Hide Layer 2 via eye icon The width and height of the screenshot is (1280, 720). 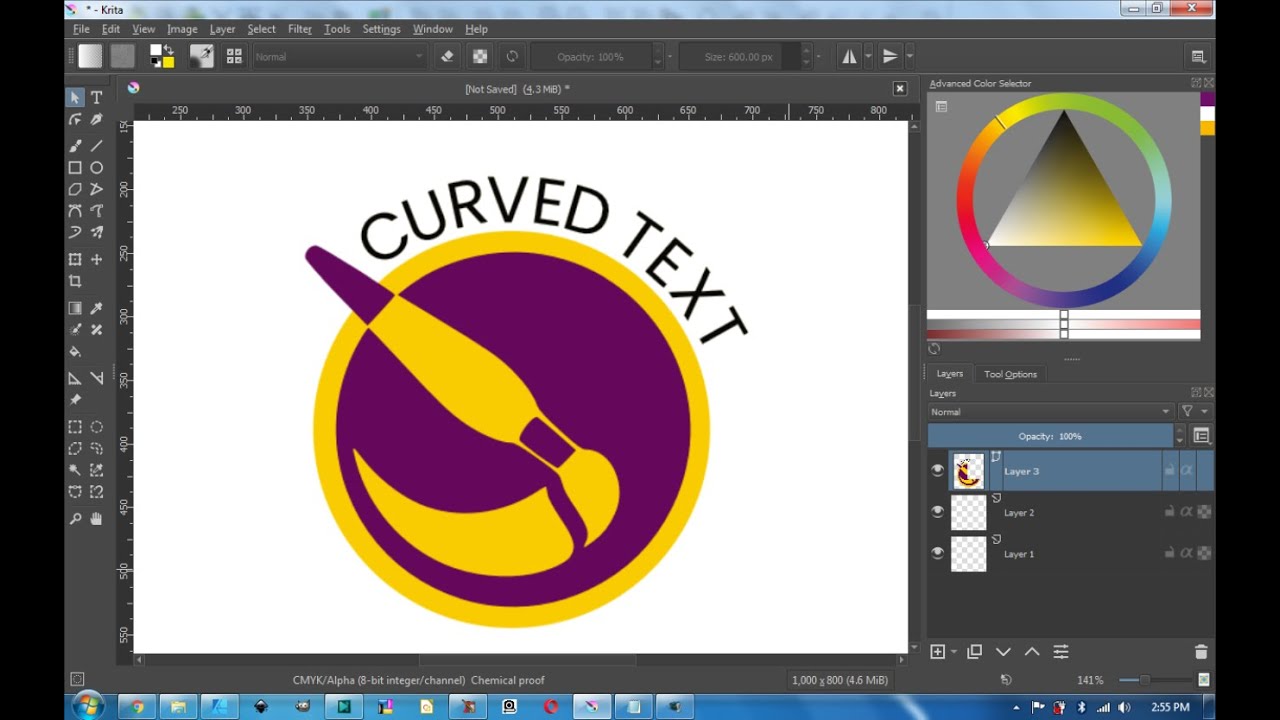938,512
